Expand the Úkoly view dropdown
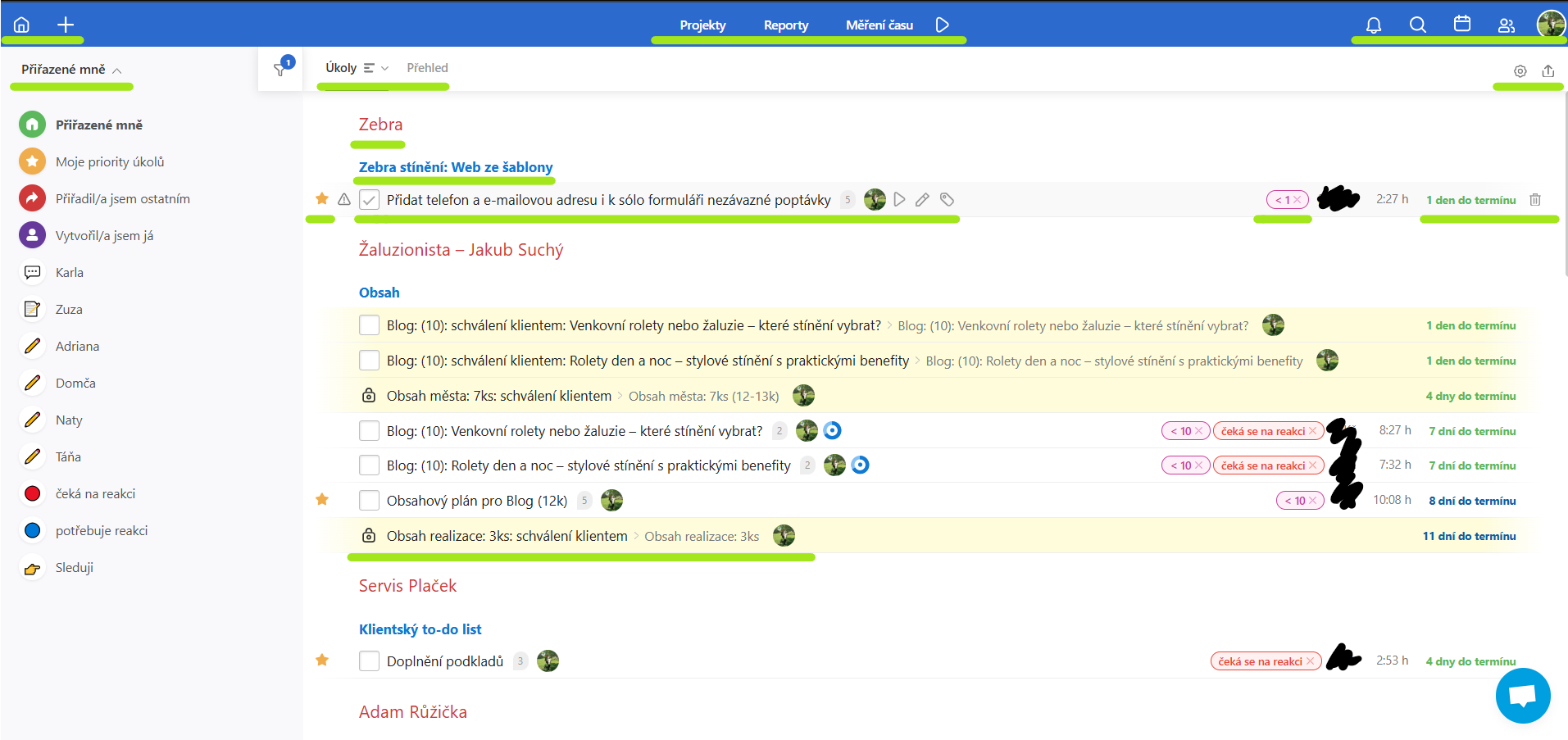 point(384,69)
